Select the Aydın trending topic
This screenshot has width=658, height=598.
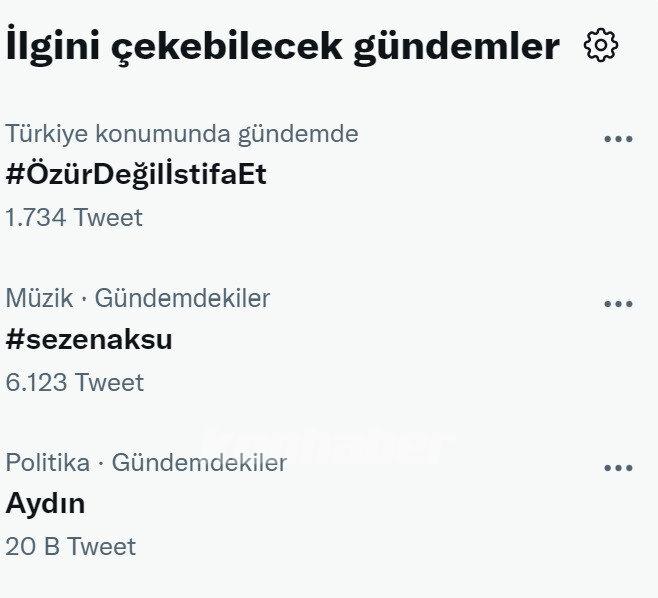pos(45,504)
